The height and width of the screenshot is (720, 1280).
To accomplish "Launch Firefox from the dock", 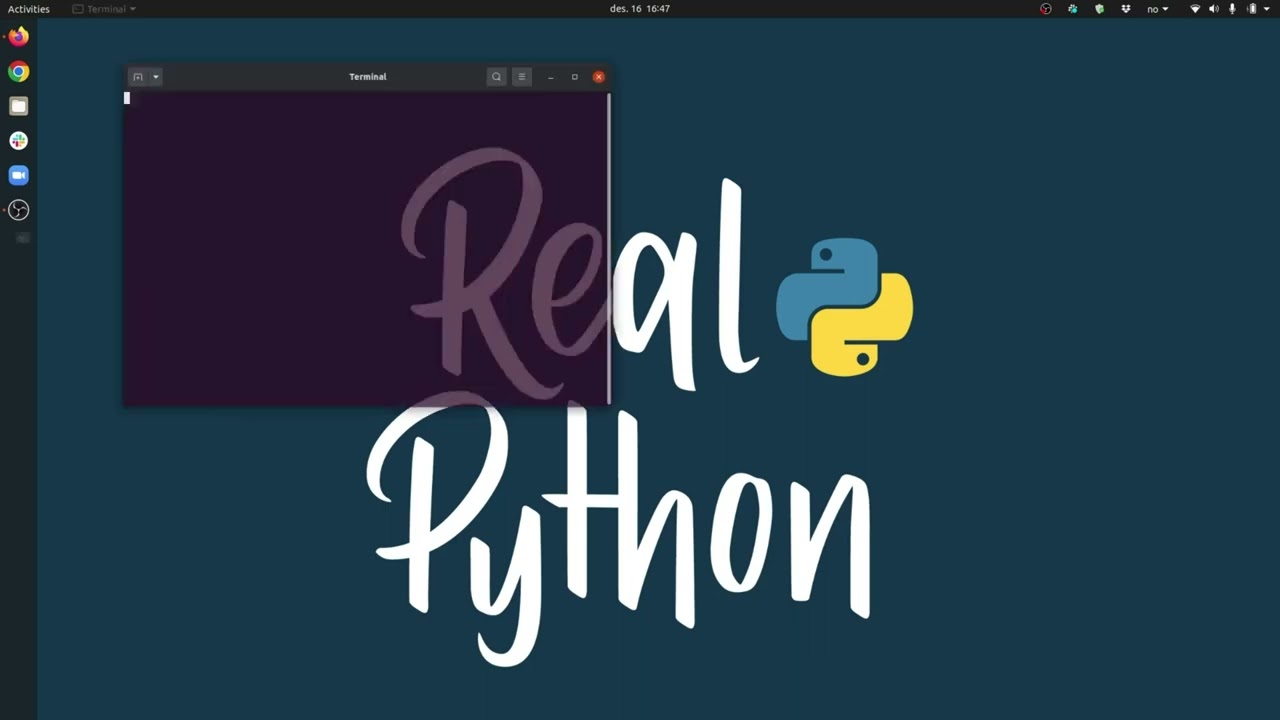I will point(18,37).
